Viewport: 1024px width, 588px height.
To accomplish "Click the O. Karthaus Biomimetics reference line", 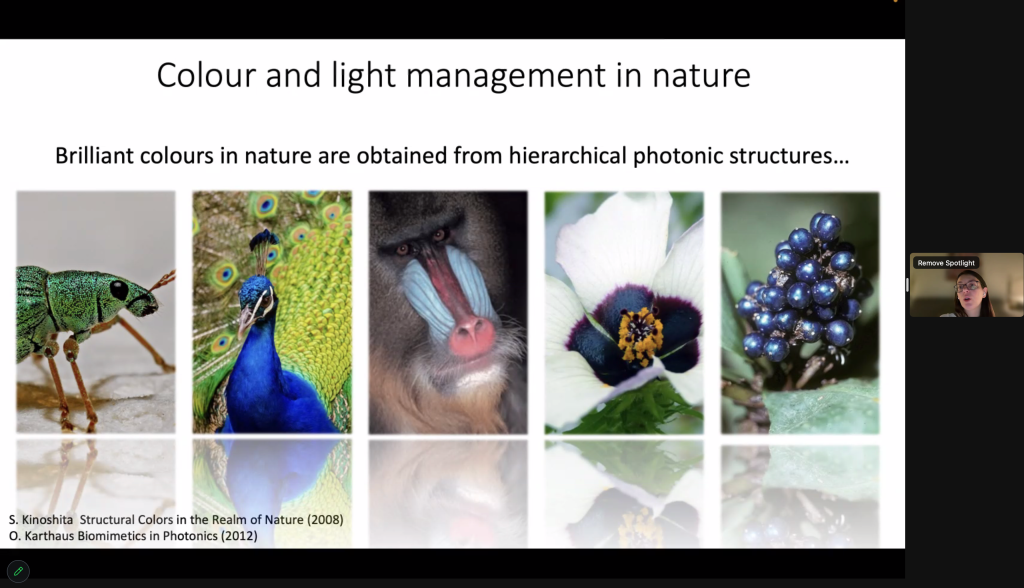I will 133,536.
